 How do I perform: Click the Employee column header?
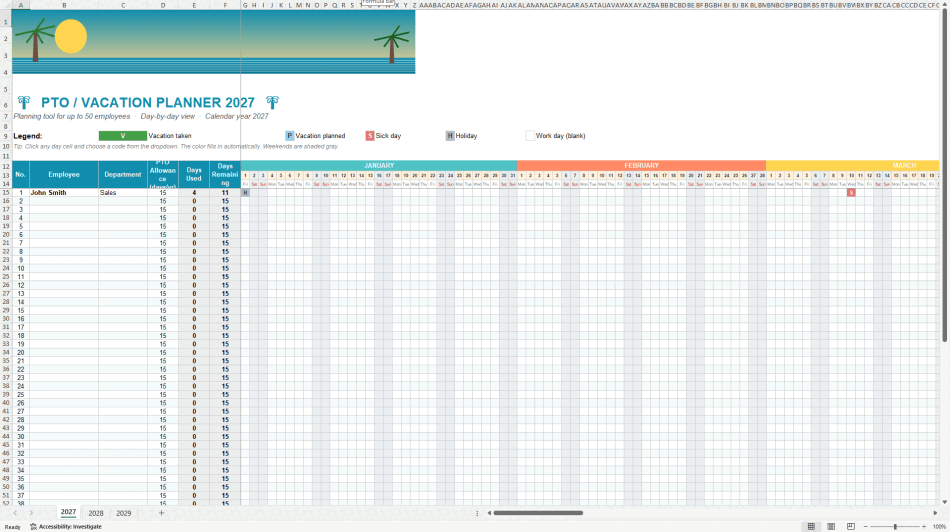(64, 175)
